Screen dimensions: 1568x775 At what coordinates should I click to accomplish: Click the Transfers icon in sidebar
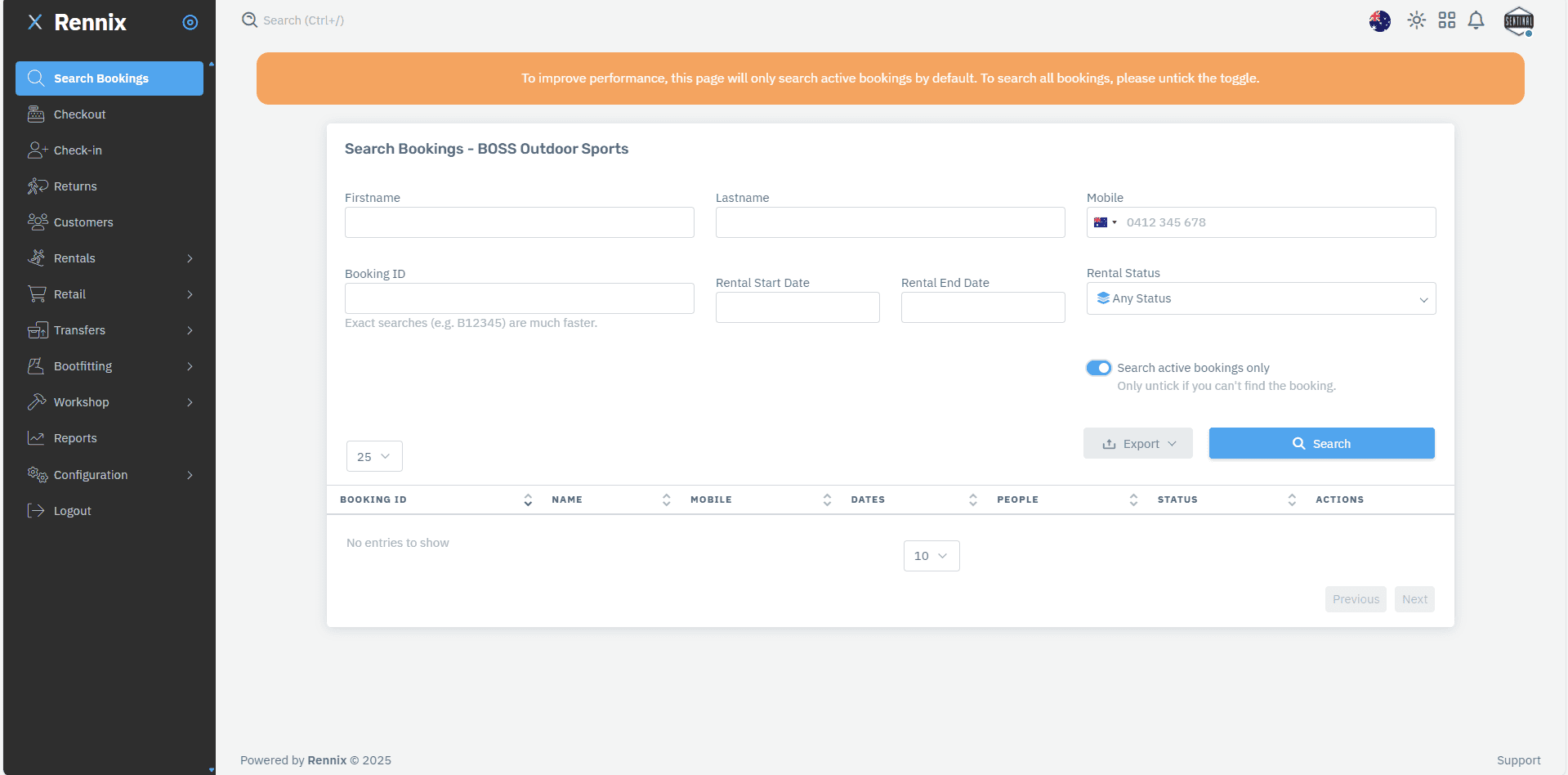pyautogui.click(x=38, y=330)
